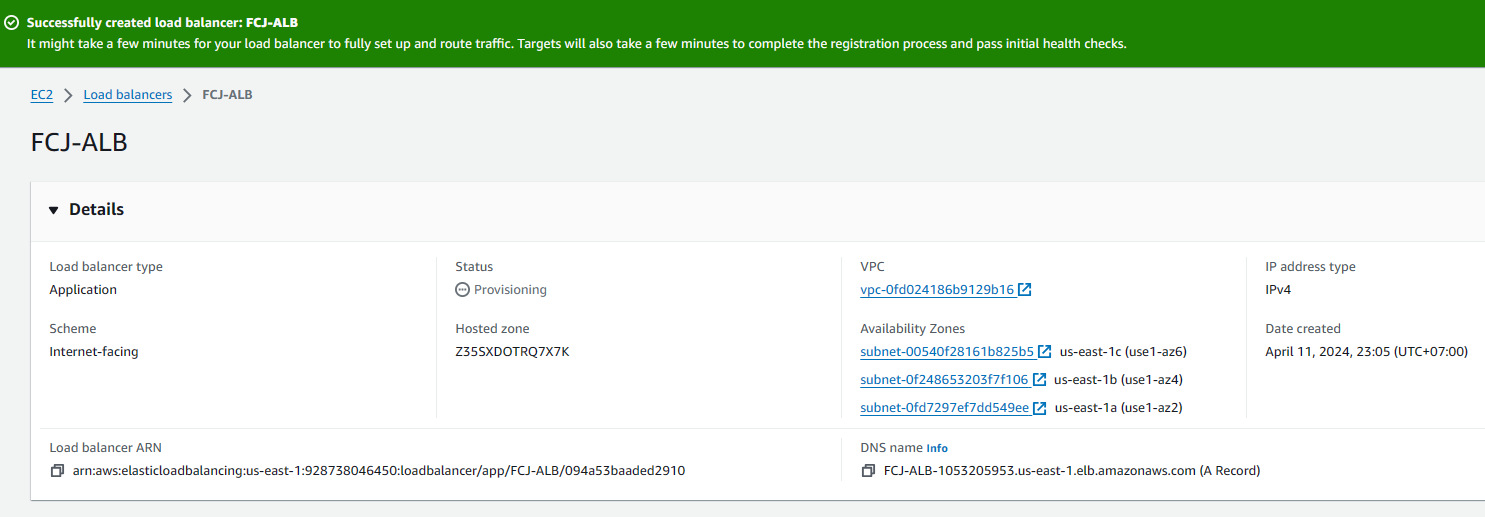Viewport: 1485px width, 517px height.
Task: Open subnet-0fd7297ef7dd549ee link
Action: pos(944,408)
